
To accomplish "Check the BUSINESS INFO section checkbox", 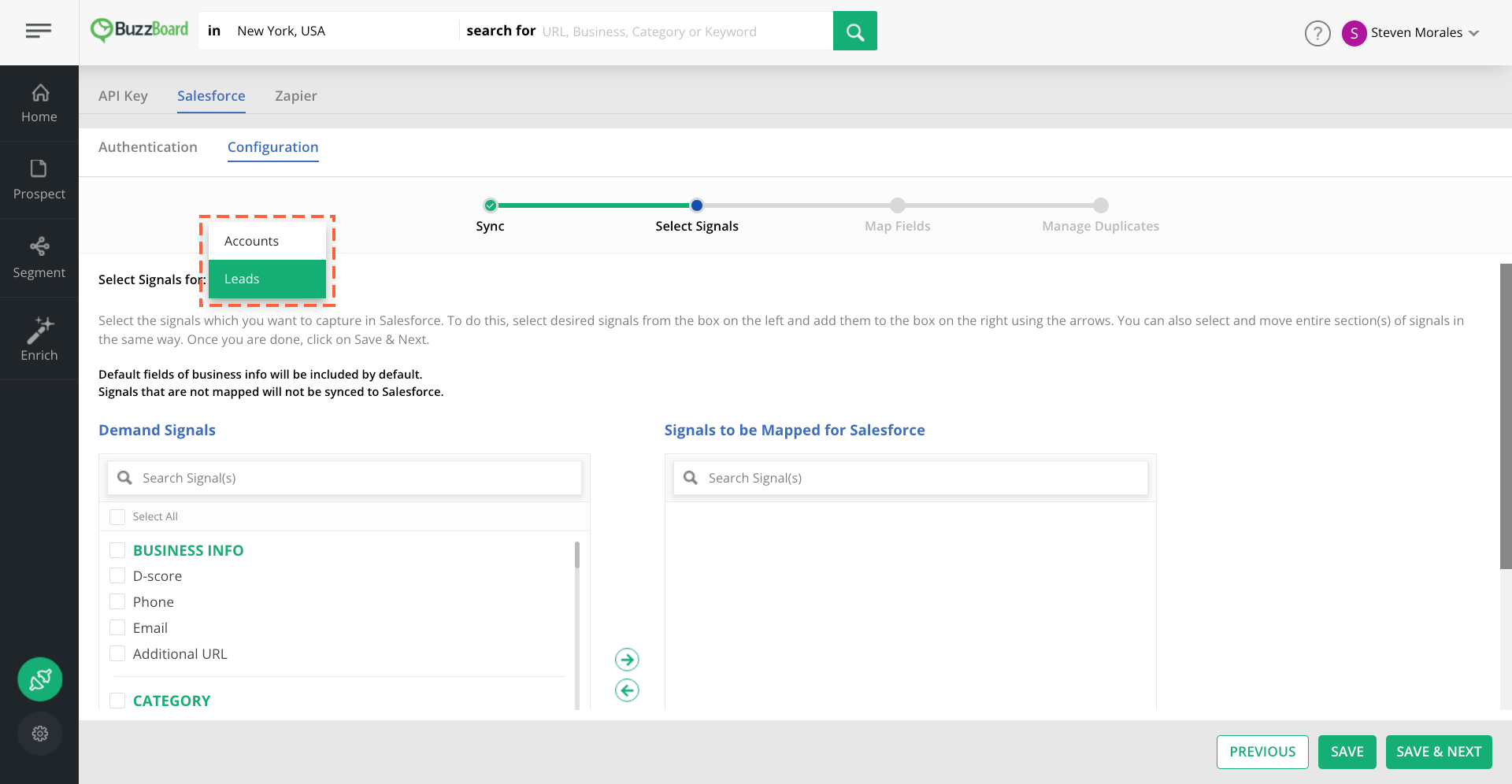I will [x=117, y=550].
